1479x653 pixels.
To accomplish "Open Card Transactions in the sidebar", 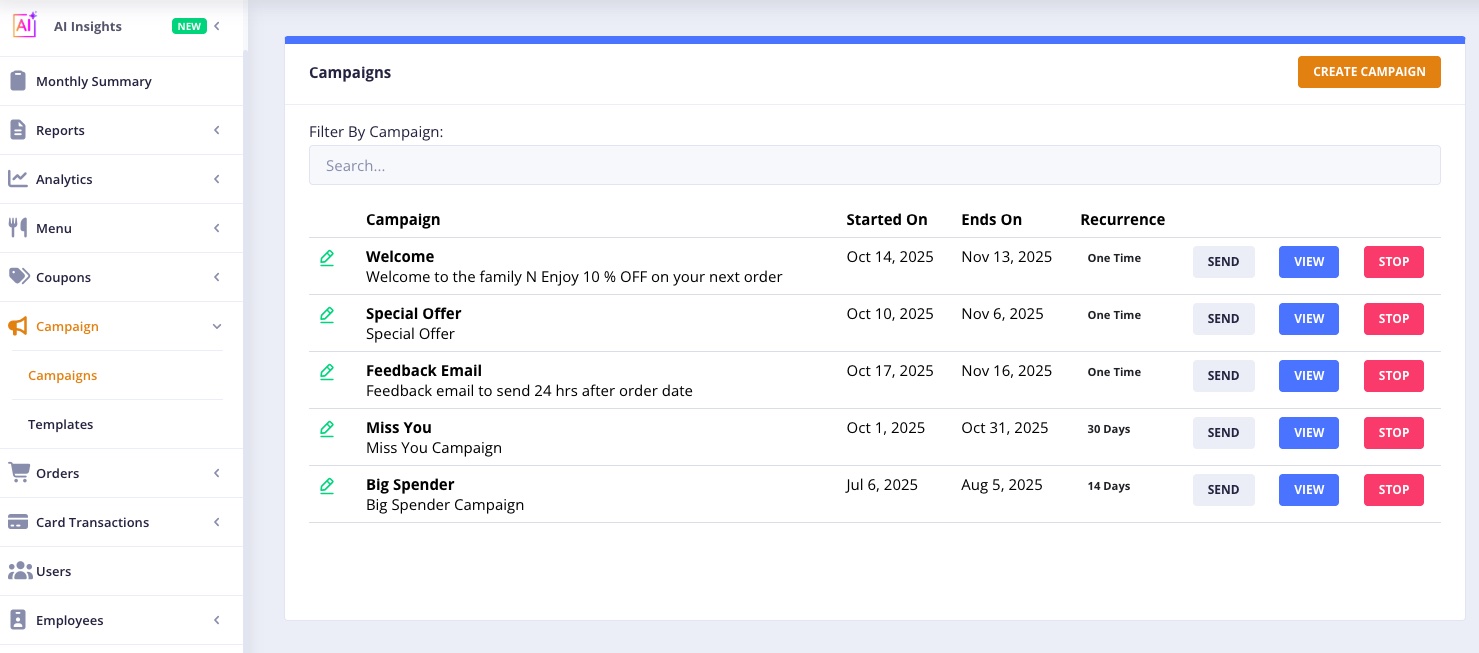I will pyautogui.click(x=92, y=522).
